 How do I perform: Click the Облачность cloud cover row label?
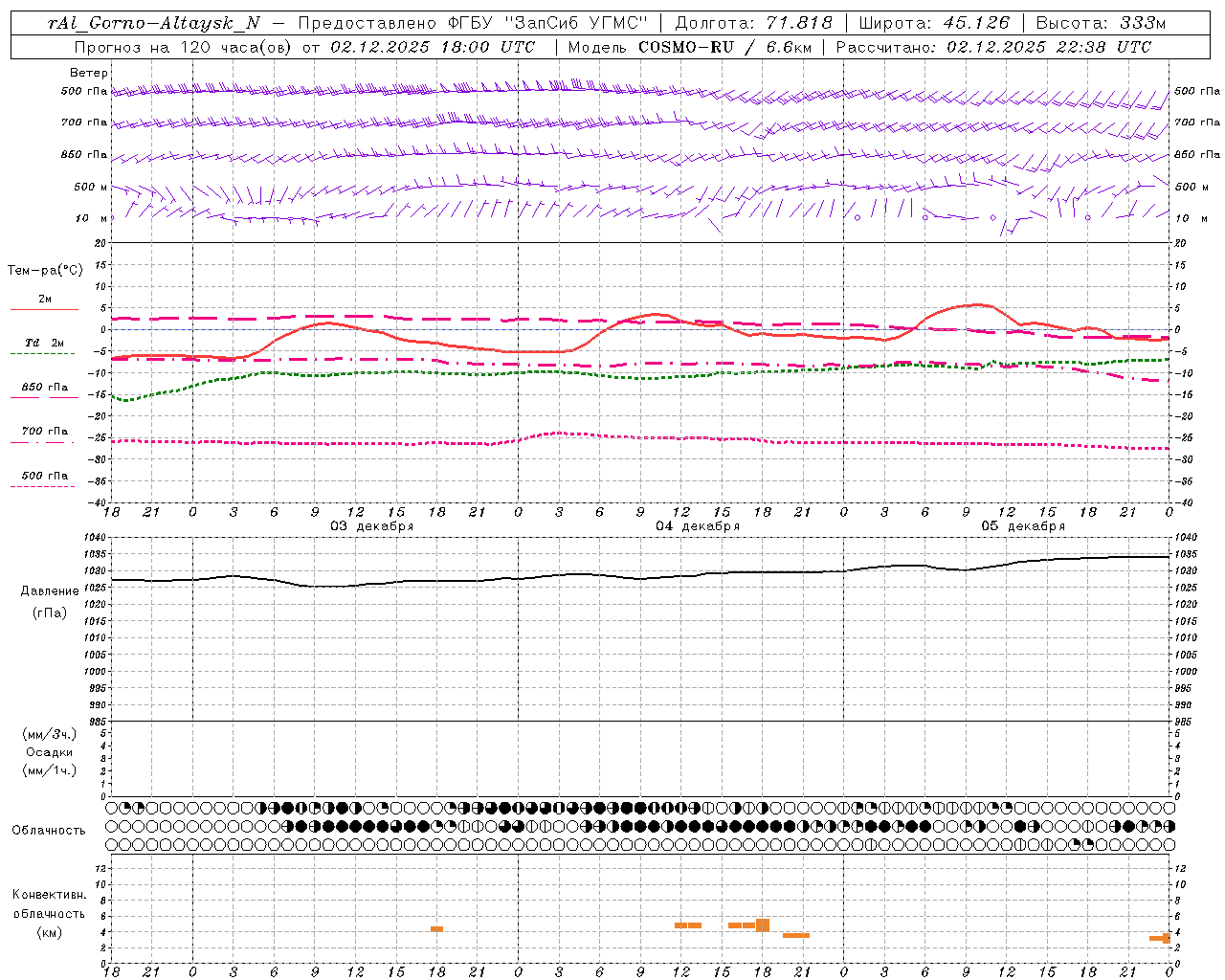pyautogui.click(x=49, y=831)
